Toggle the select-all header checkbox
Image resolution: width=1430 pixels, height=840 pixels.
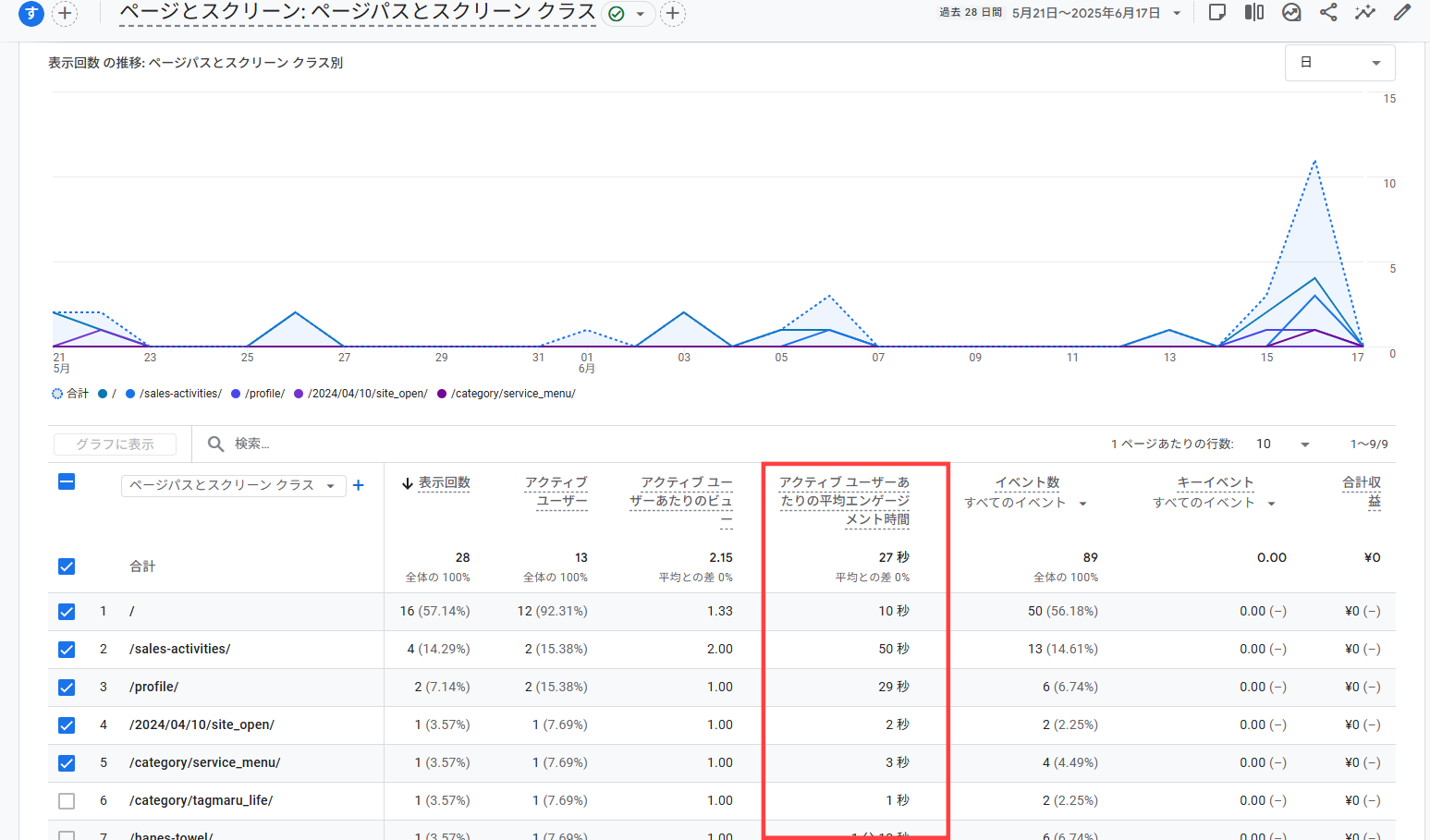[67, 481]
